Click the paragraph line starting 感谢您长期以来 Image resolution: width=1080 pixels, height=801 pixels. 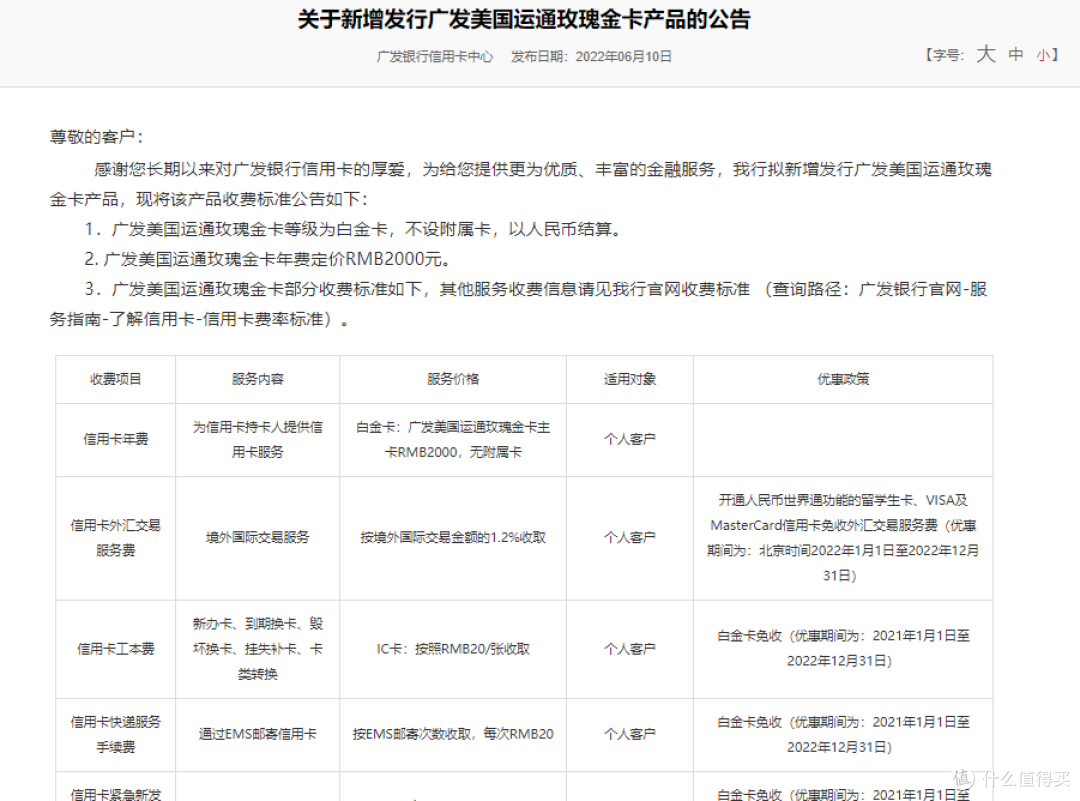(x=543, y=169)
